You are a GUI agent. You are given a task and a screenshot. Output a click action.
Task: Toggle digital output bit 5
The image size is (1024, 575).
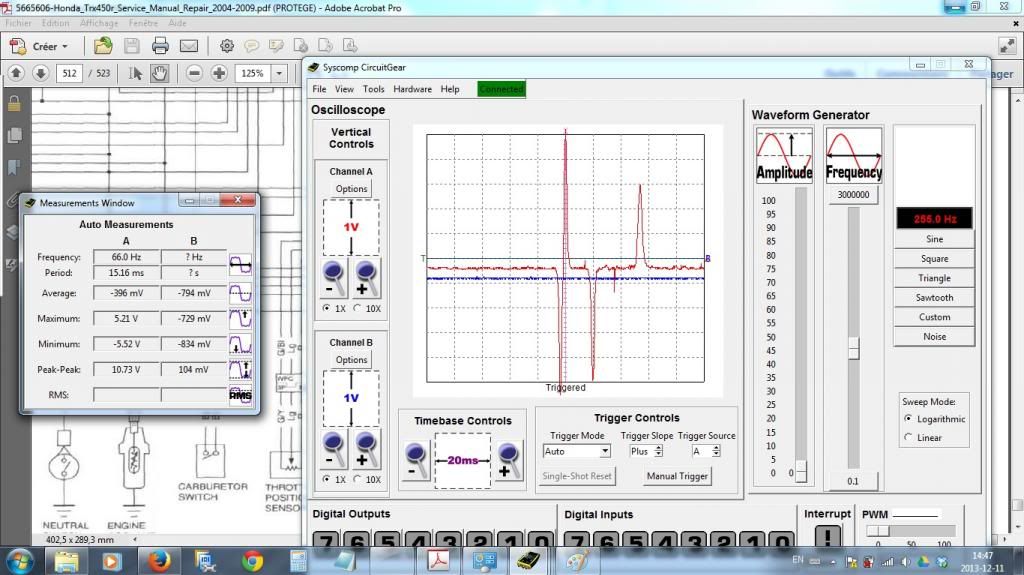(x=388, y=541)
